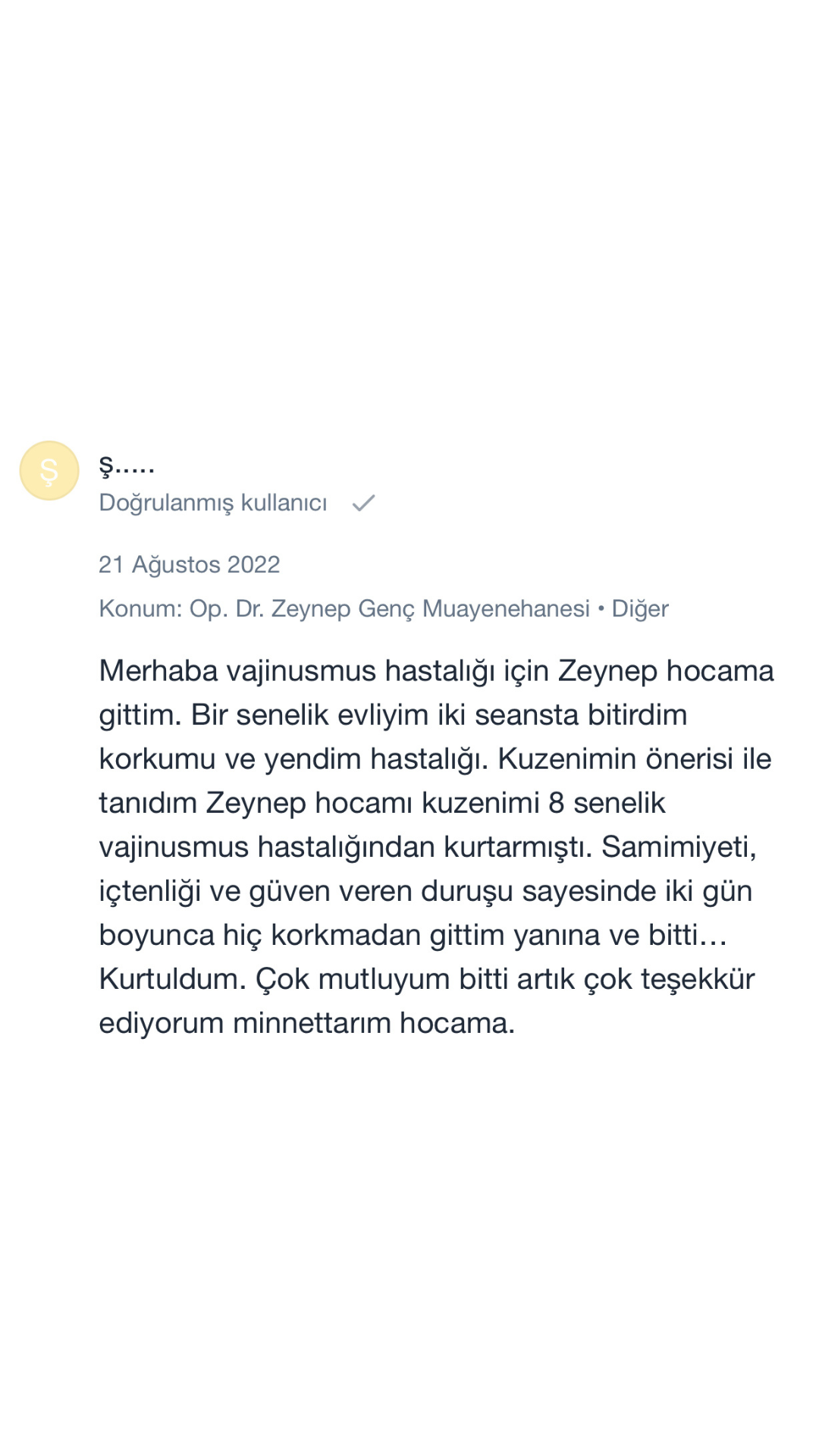This screenshot has height=1456, width=819.
Task: Click Zeynep hocama in the first review line
Action: [x=666, y=671]
